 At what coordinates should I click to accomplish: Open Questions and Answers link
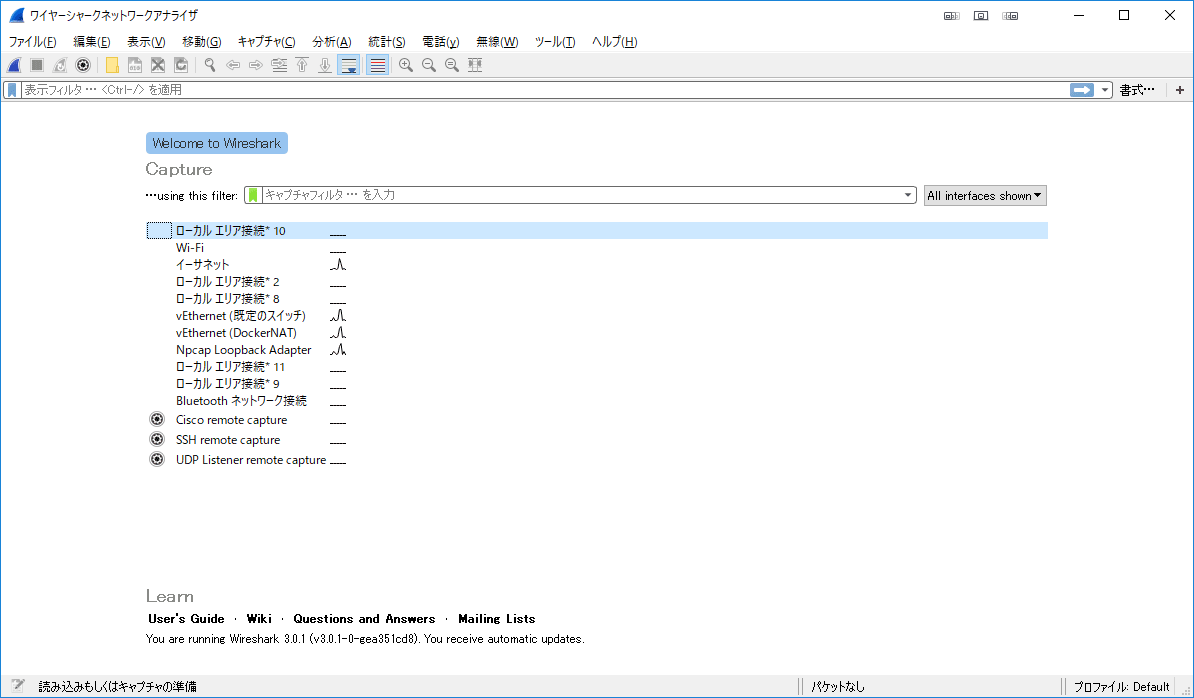pos(364,619)
